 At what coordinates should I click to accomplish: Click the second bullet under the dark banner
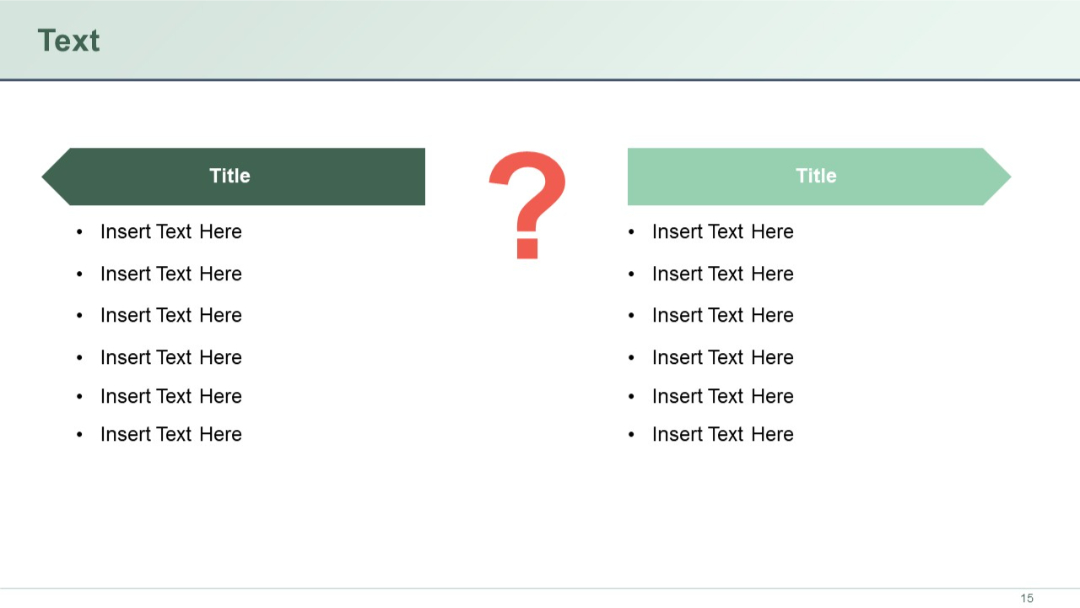[x=170, y=273]
